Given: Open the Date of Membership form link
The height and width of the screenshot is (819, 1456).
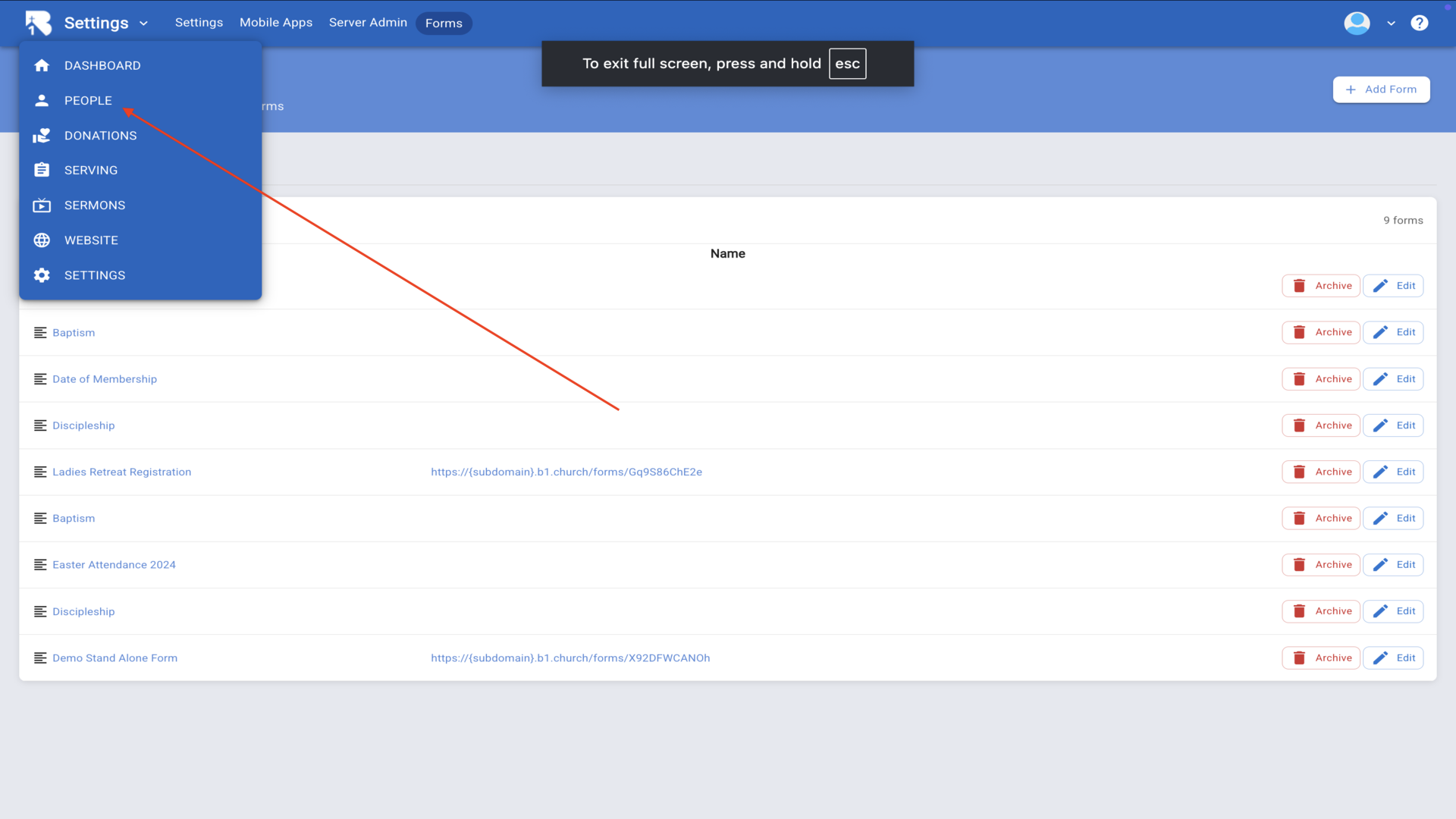Looking at the screenshot, I should [x=105, y=379].
